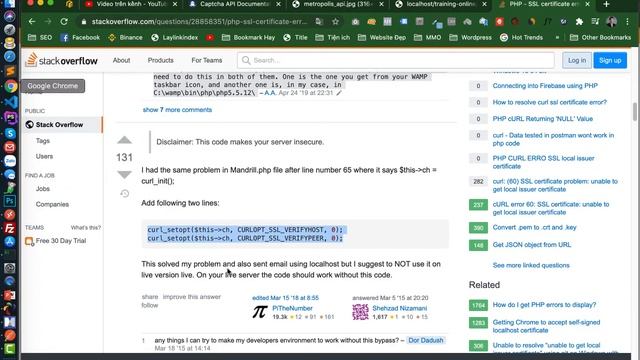The width and height of the screenshot is (640, 360).
Task: Open Shehzad Nizamani's profile link
Action: click(400, 309)
